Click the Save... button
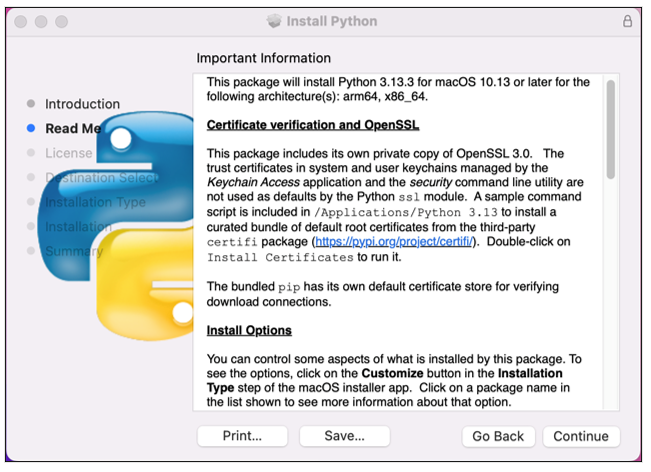Image resolution: width=651 pixels, height=472 pixels. [344, 436]
